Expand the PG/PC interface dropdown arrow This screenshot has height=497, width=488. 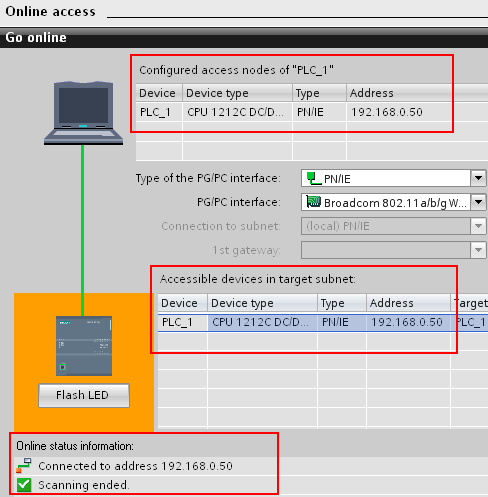coord(478,202)
